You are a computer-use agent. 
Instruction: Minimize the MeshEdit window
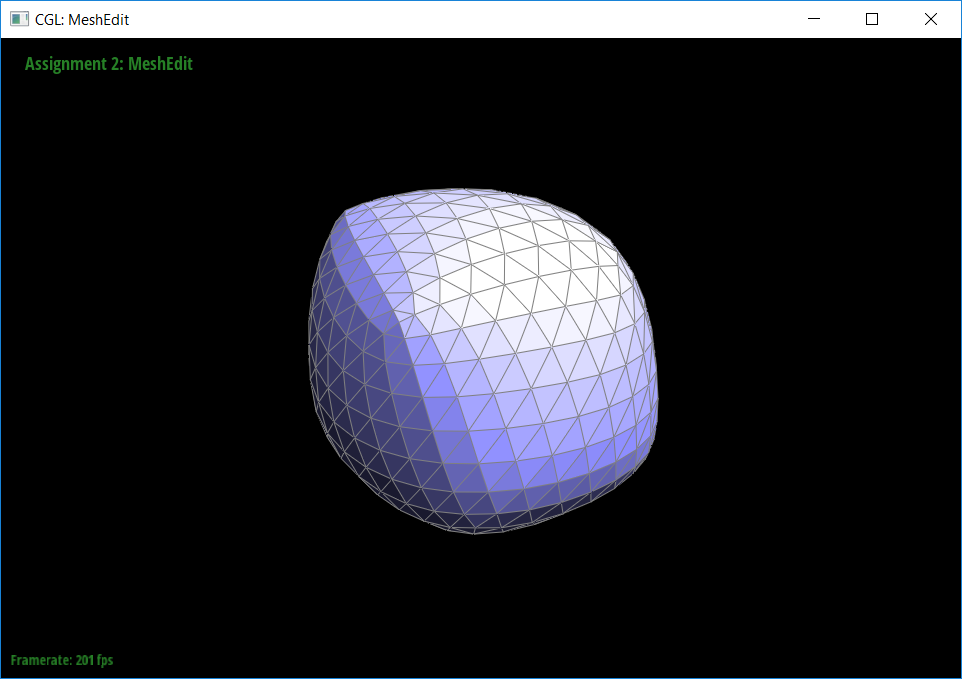(x=814, y=19)
